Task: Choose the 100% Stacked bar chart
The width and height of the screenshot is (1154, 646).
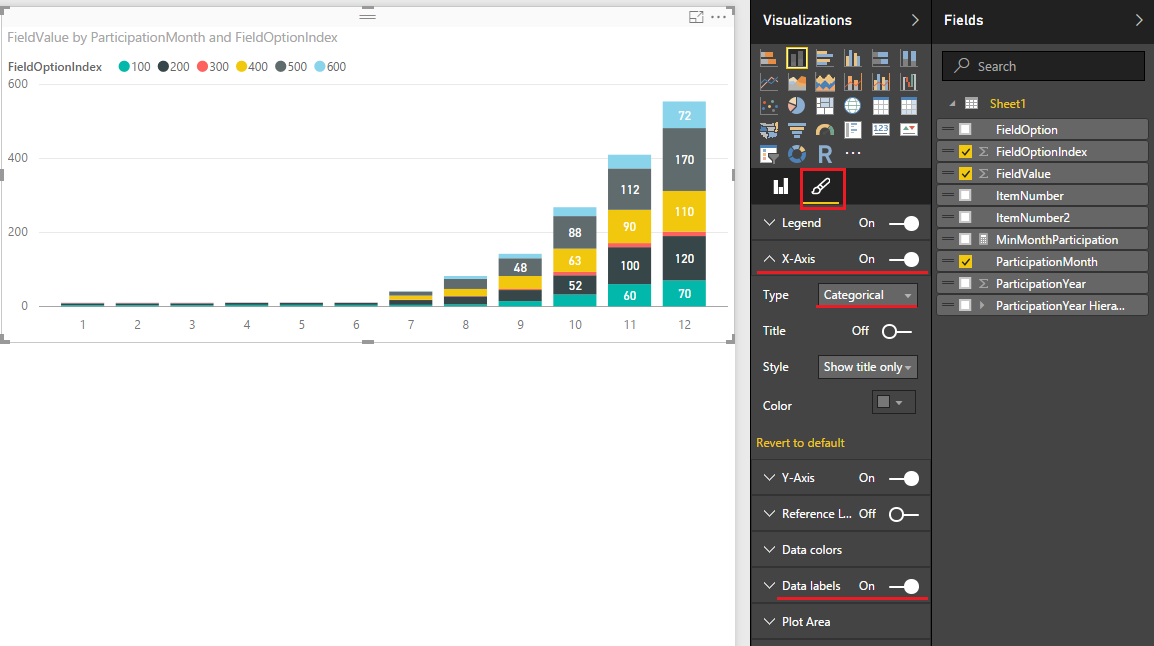Action: (880, 58)
